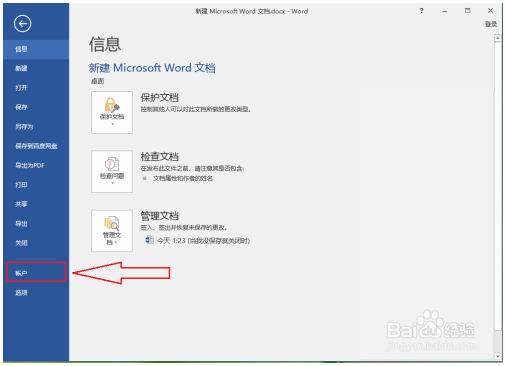Click 保存 in the sidebar
This screenshot has height=366, width=506.
coord(36,107)
